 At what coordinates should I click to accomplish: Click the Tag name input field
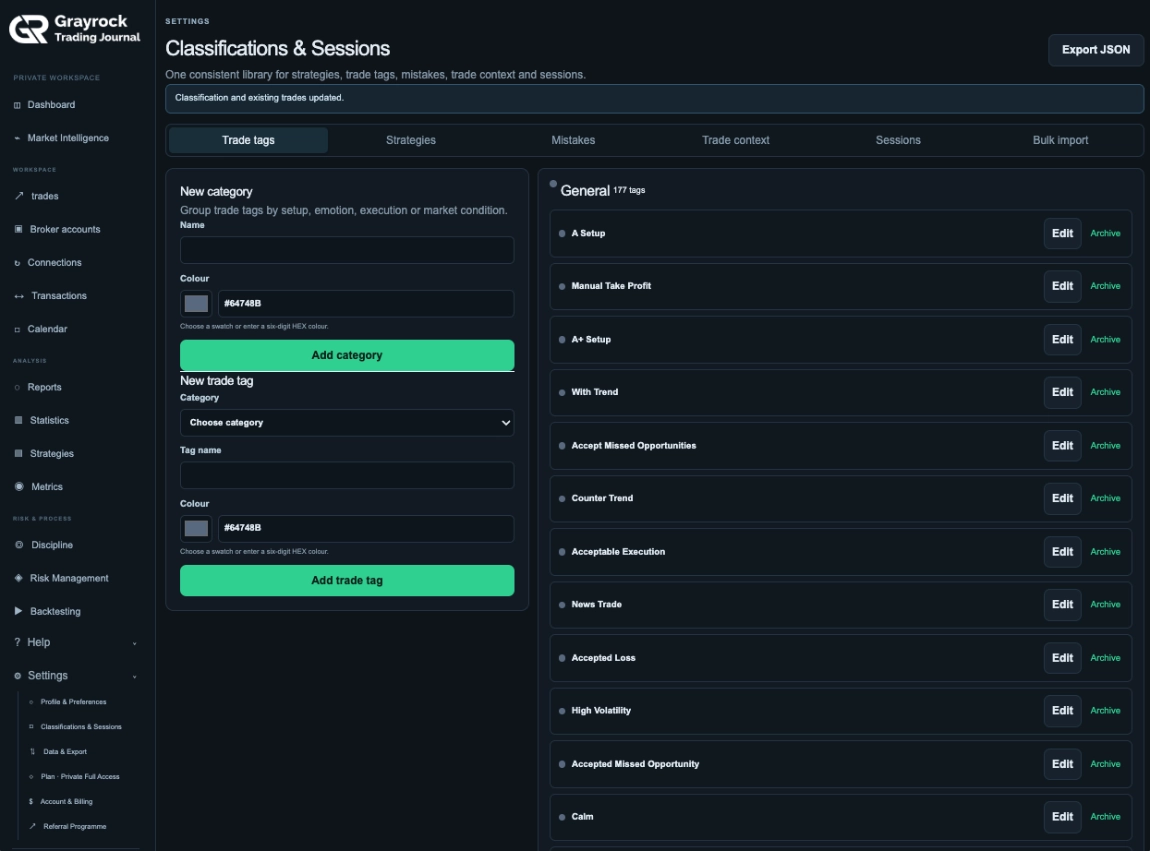(347, 475)
